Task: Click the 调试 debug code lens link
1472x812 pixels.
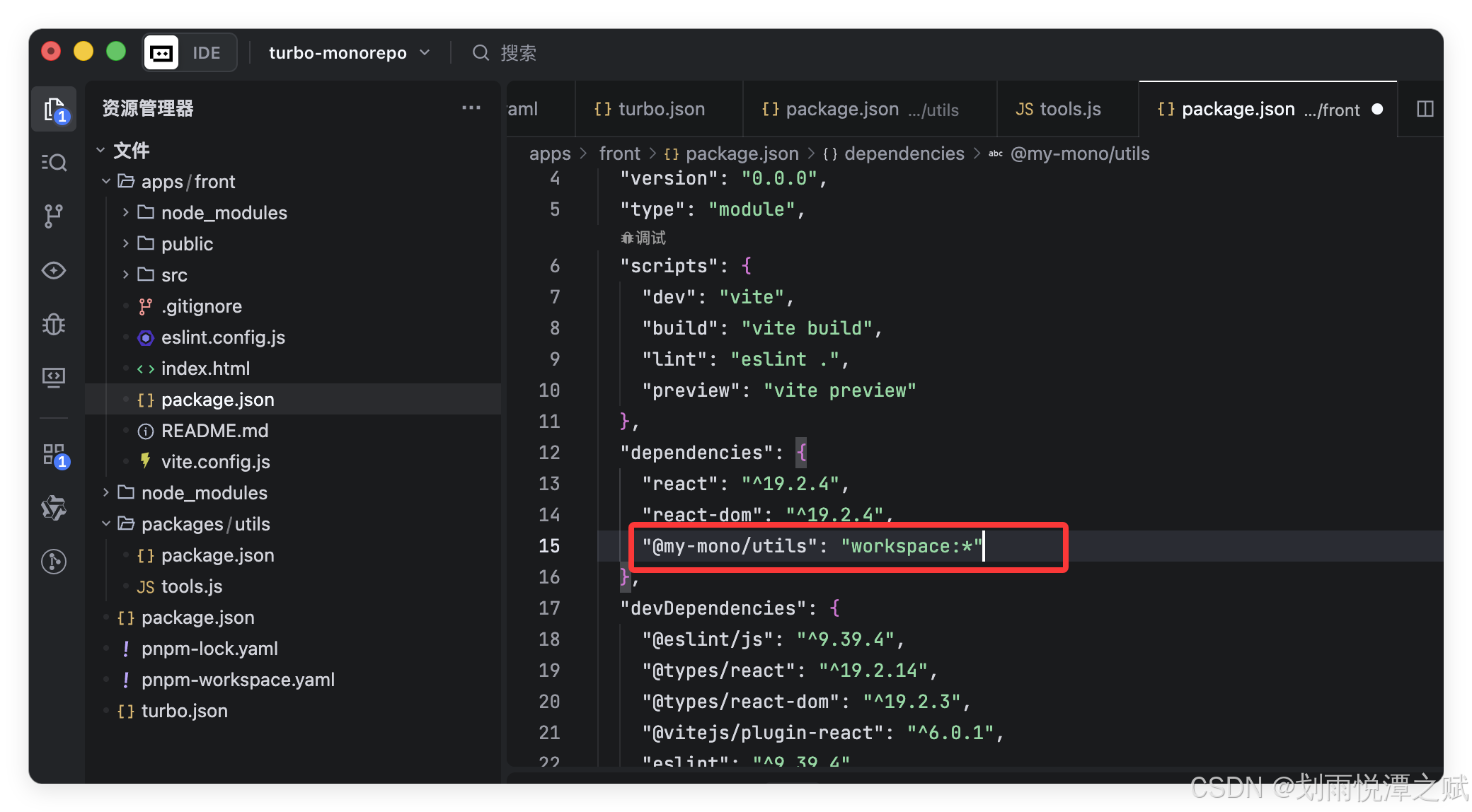Action: [644, 238]
